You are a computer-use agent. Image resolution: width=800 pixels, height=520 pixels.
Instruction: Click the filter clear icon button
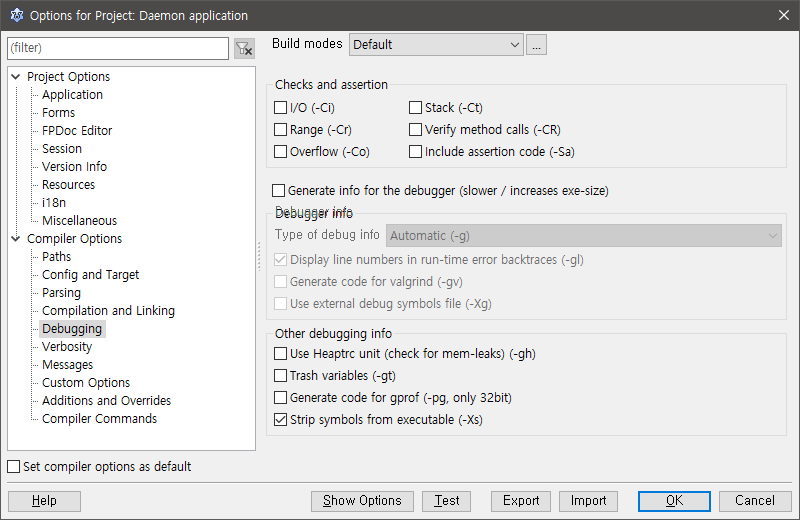coord(244,48)
